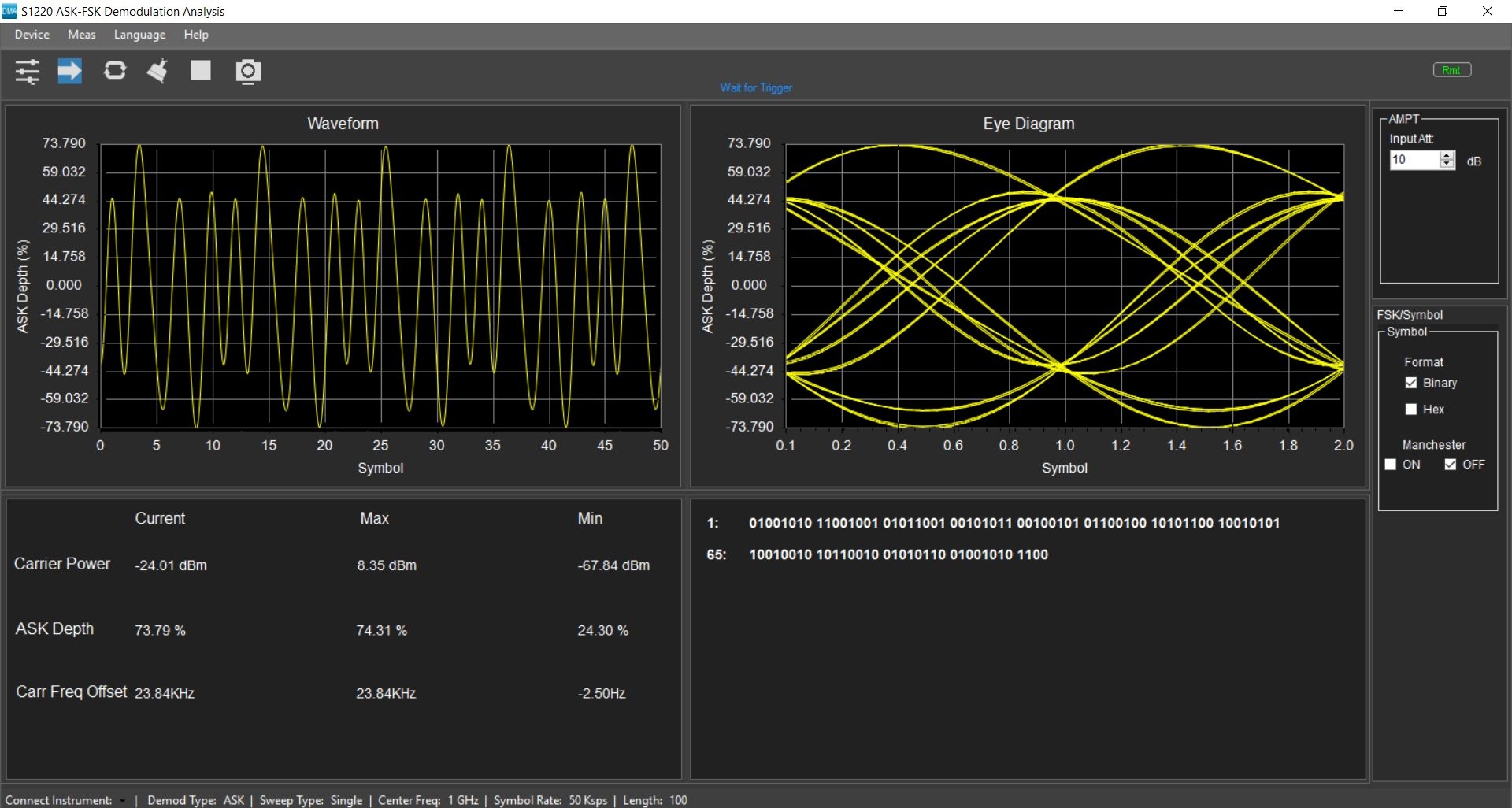Screen dimensions: 1512x808
Task: Click Symbol Rate 50 Ksps in status bar
Action: tap(550, 800)
